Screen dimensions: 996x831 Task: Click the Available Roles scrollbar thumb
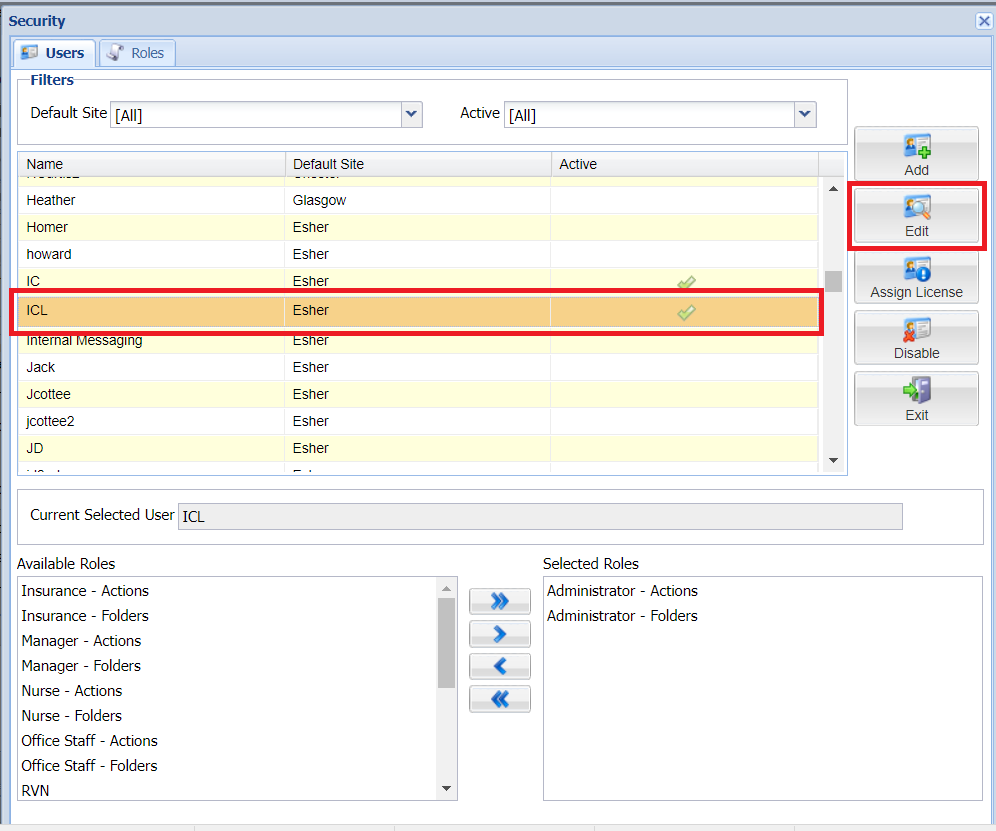click(447, 643)
